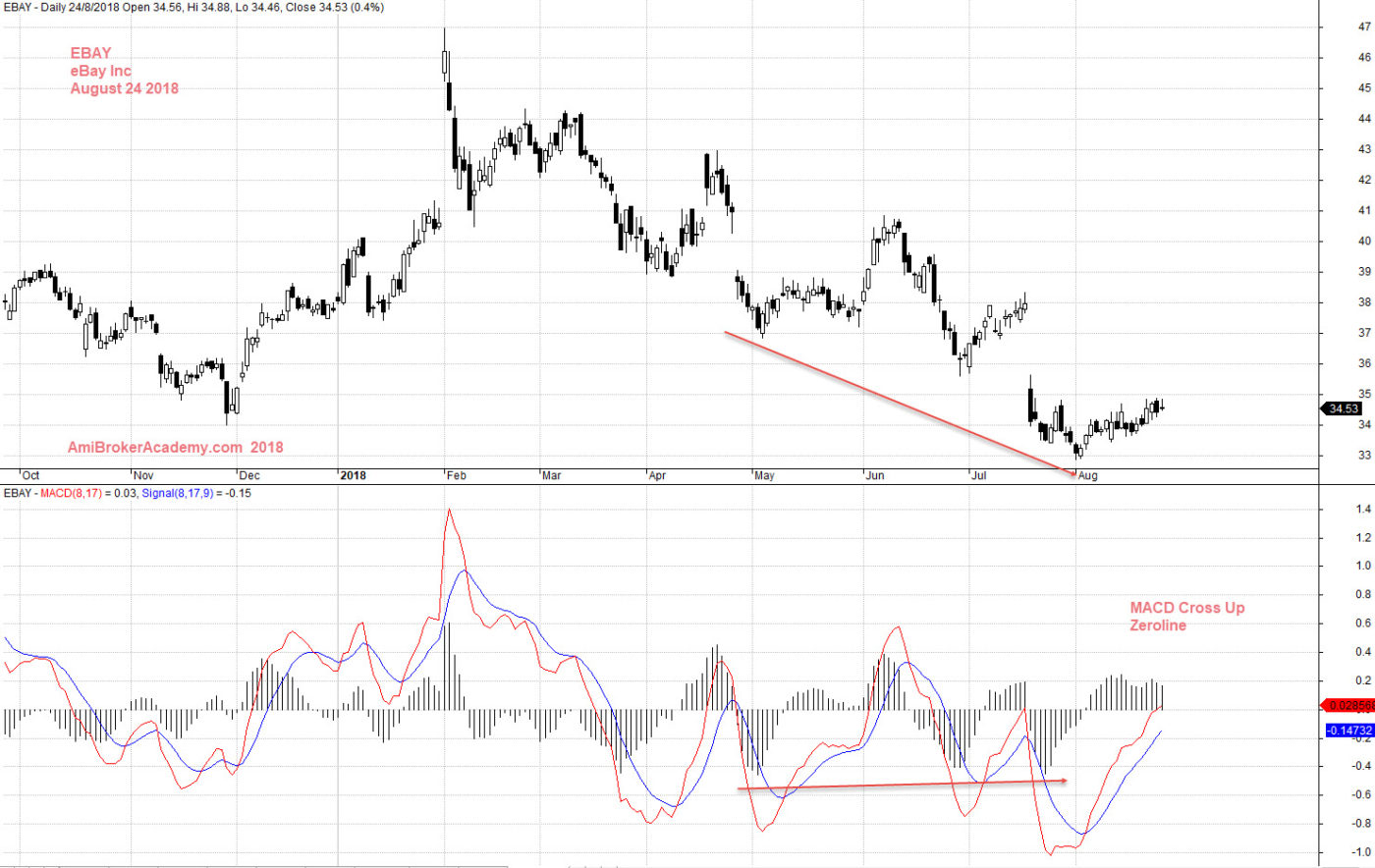Image resolution: width=1375 pixels, height=868 pixels.
Task: Click the 'Oct' label on the time axis
Action: (30, 475)
